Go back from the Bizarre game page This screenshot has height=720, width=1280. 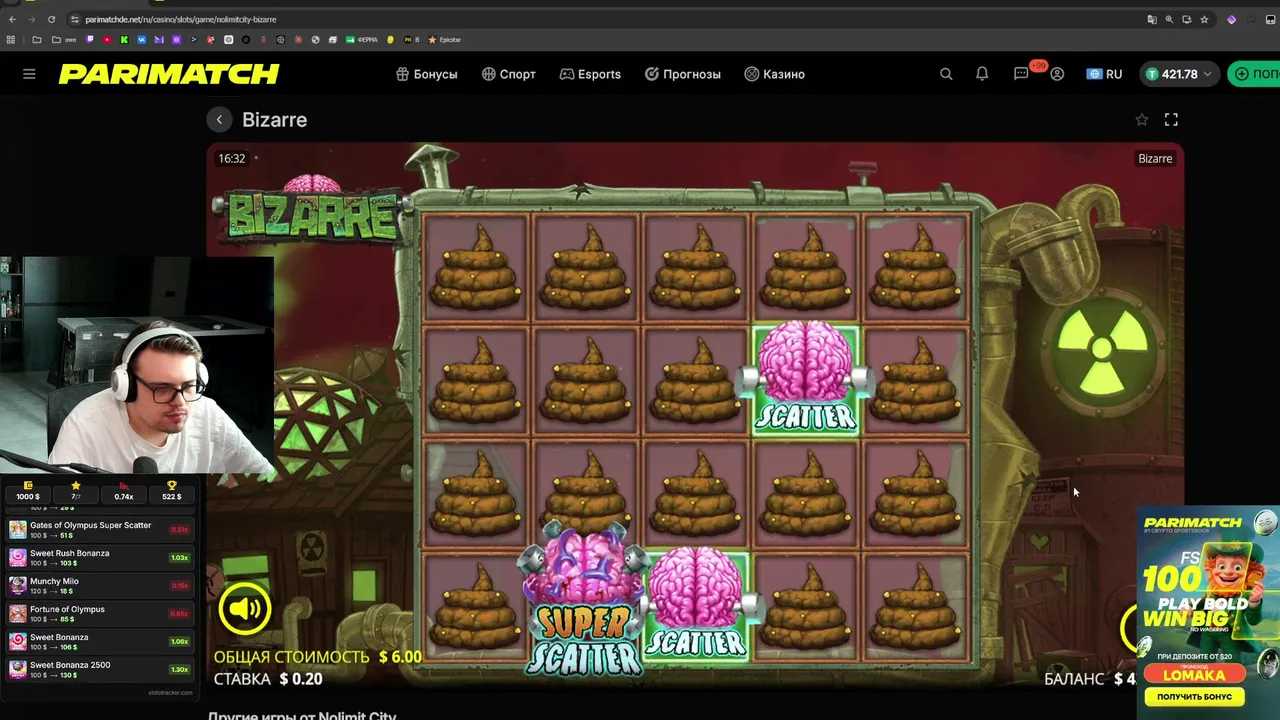click(x=219, y=120)
